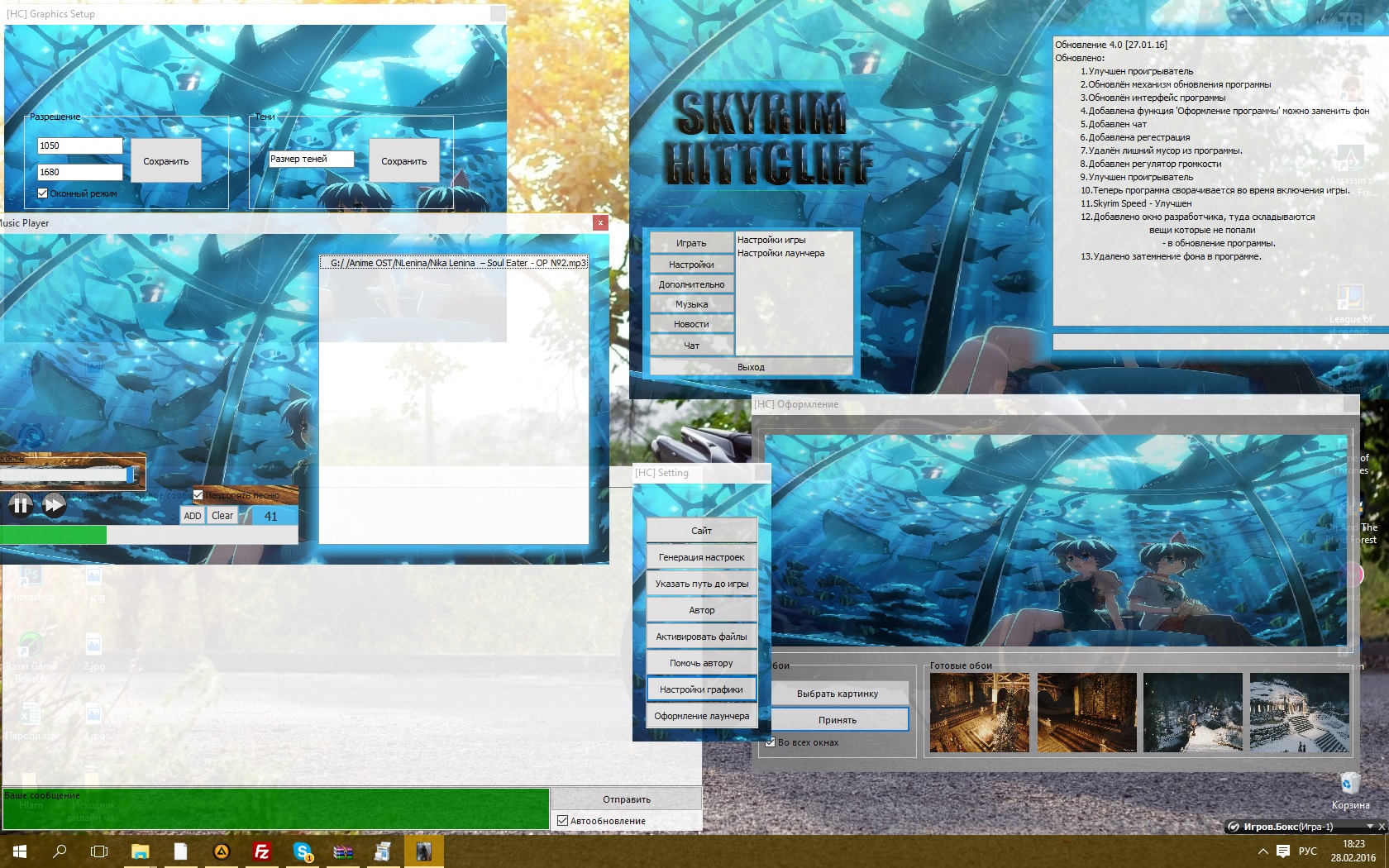This screenshot has width=1389, height=868.
Task: Click Clear in Music Player
Action: 222,516
